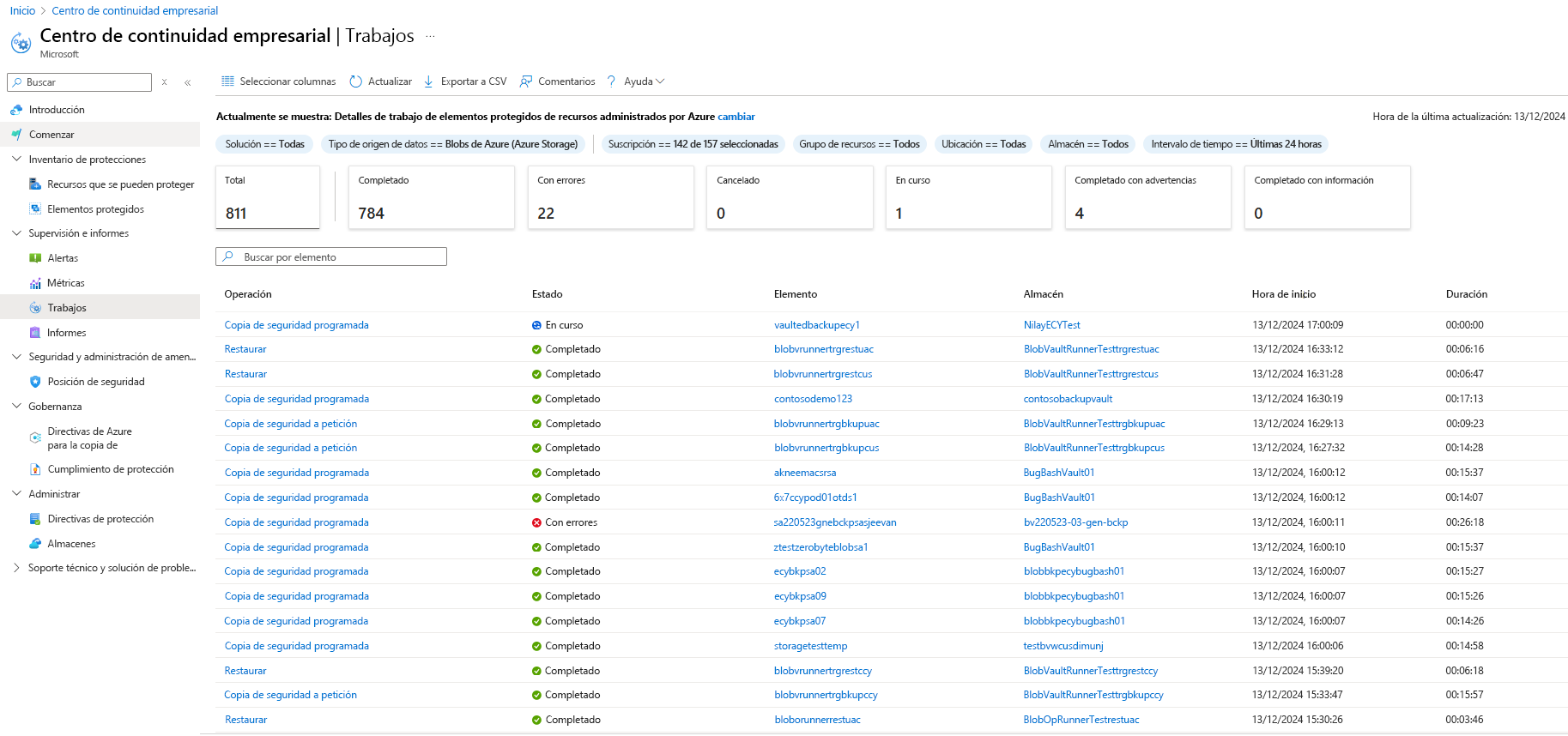Clear the sidebar search with X icon
The width and height of the screenshot is (1568, 736).
[x=165, y=82]
